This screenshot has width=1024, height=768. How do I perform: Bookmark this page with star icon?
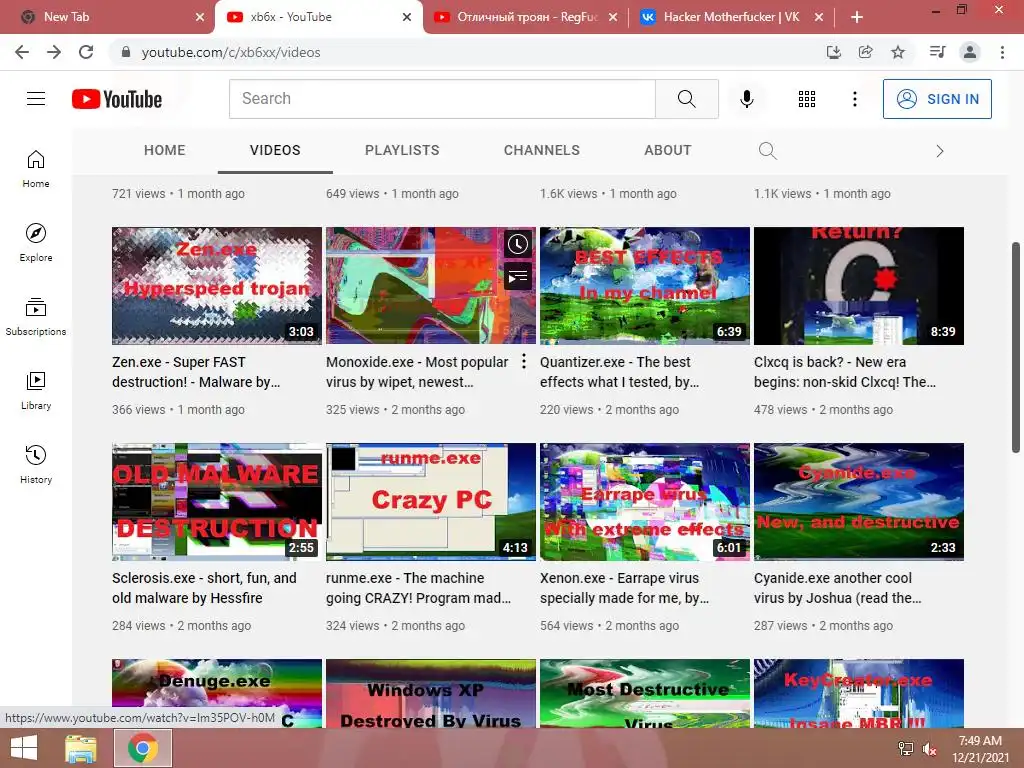898,52
